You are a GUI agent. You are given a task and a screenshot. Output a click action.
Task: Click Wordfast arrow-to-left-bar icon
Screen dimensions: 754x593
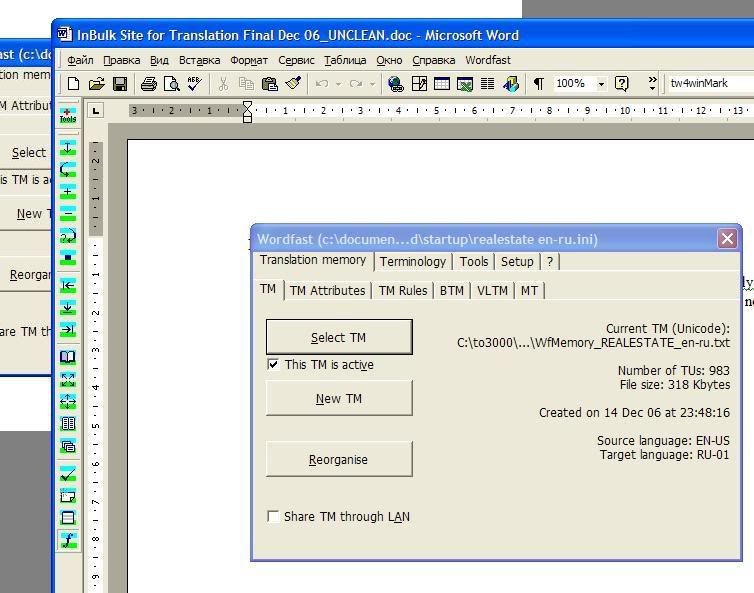[68, 286]
